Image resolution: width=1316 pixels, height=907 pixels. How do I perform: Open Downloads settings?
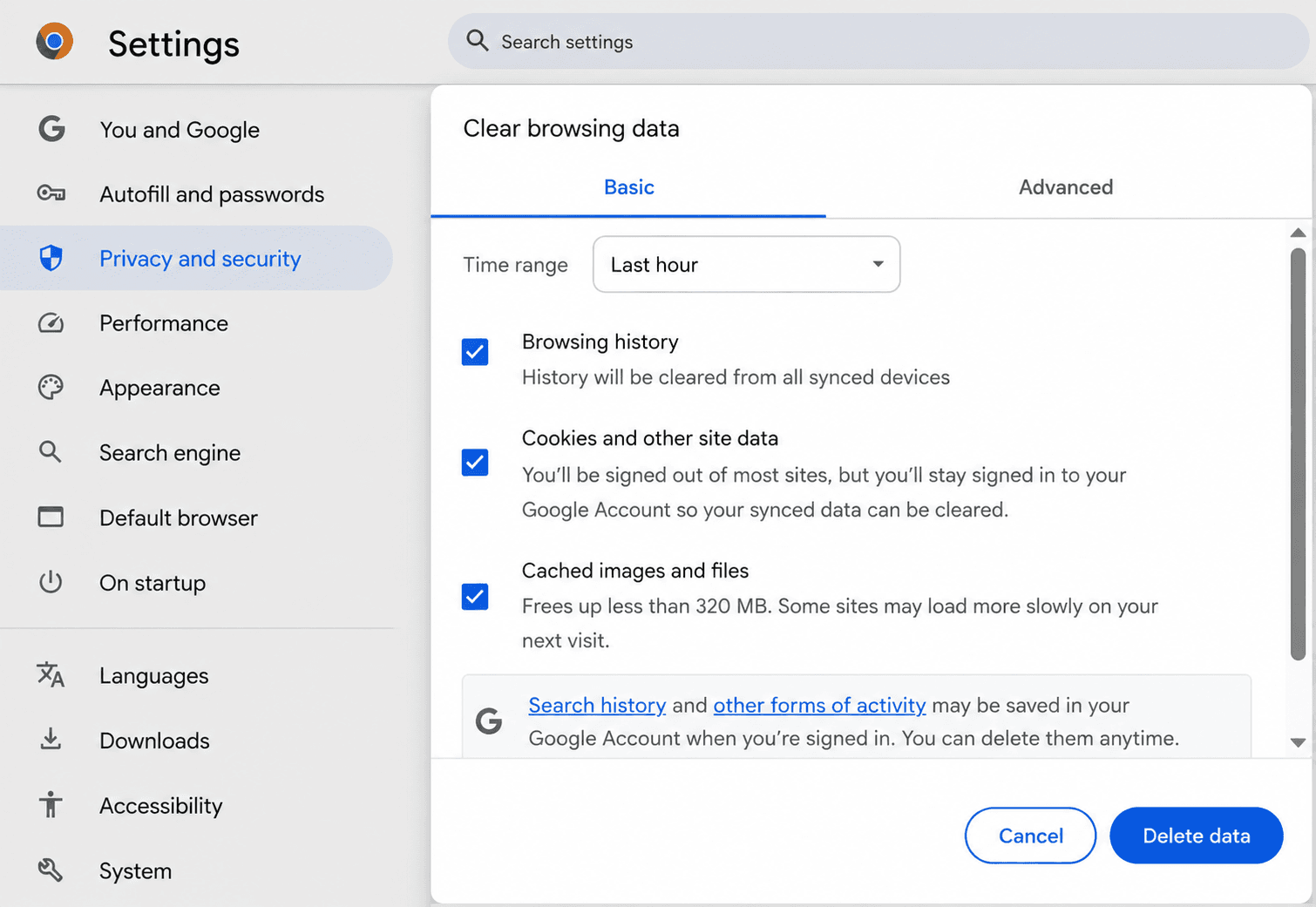pyautogui.click(x=196, y=740)
